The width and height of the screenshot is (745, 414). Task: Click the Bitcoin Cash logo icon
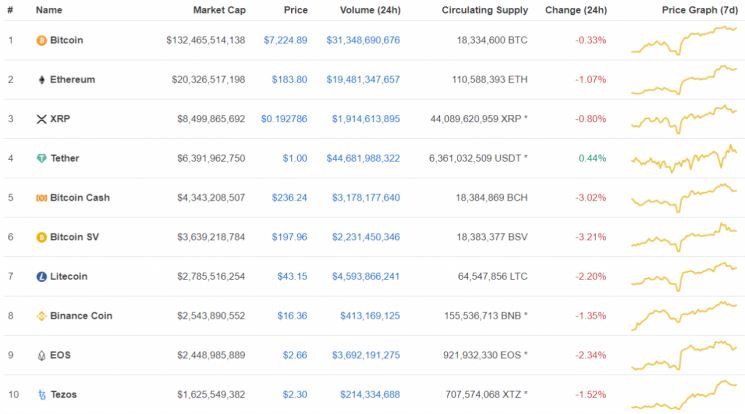click(x=41, y=198)
